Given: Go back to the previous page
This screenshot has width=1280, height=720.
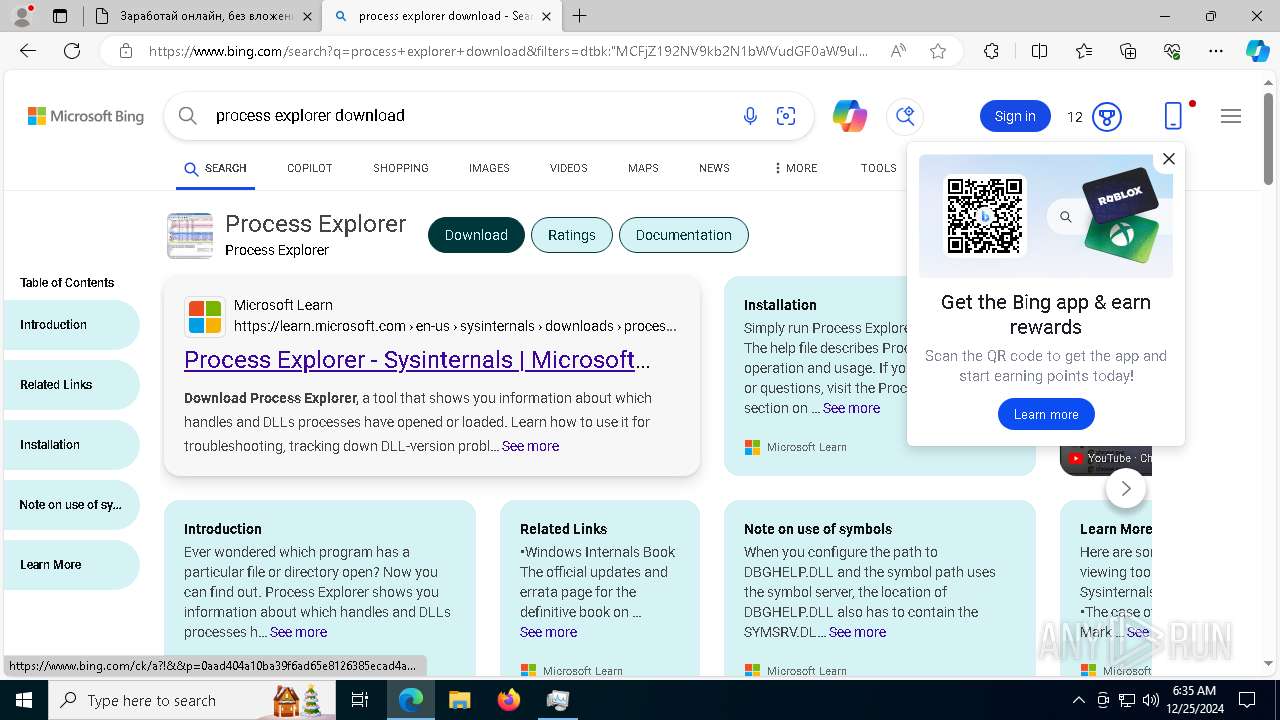Looking at the screenshot, I should [28, 51].
